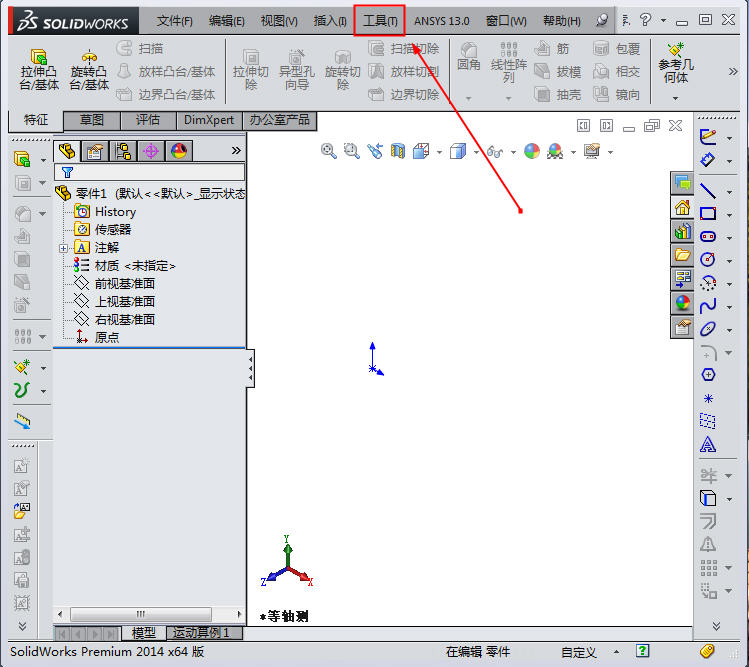The image size is (749, 667).
Task: Click 材质 <未指定> material entry
Action: pyautogui.click(x=135, y=266)
